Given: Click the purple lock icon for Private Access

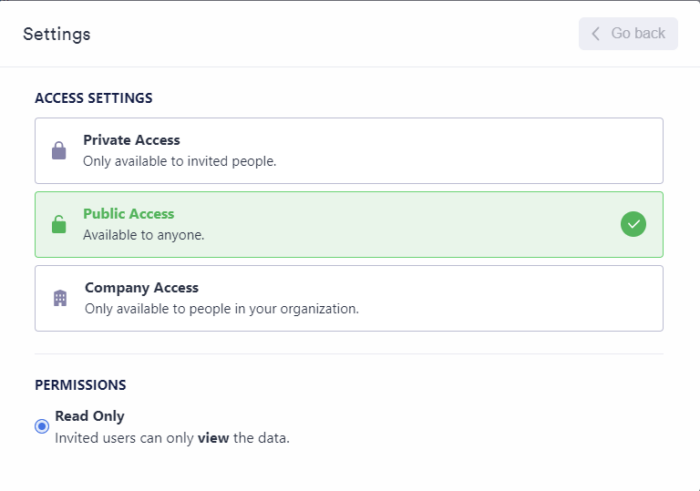Looking at the screenshot, I should tap(59, 151).
